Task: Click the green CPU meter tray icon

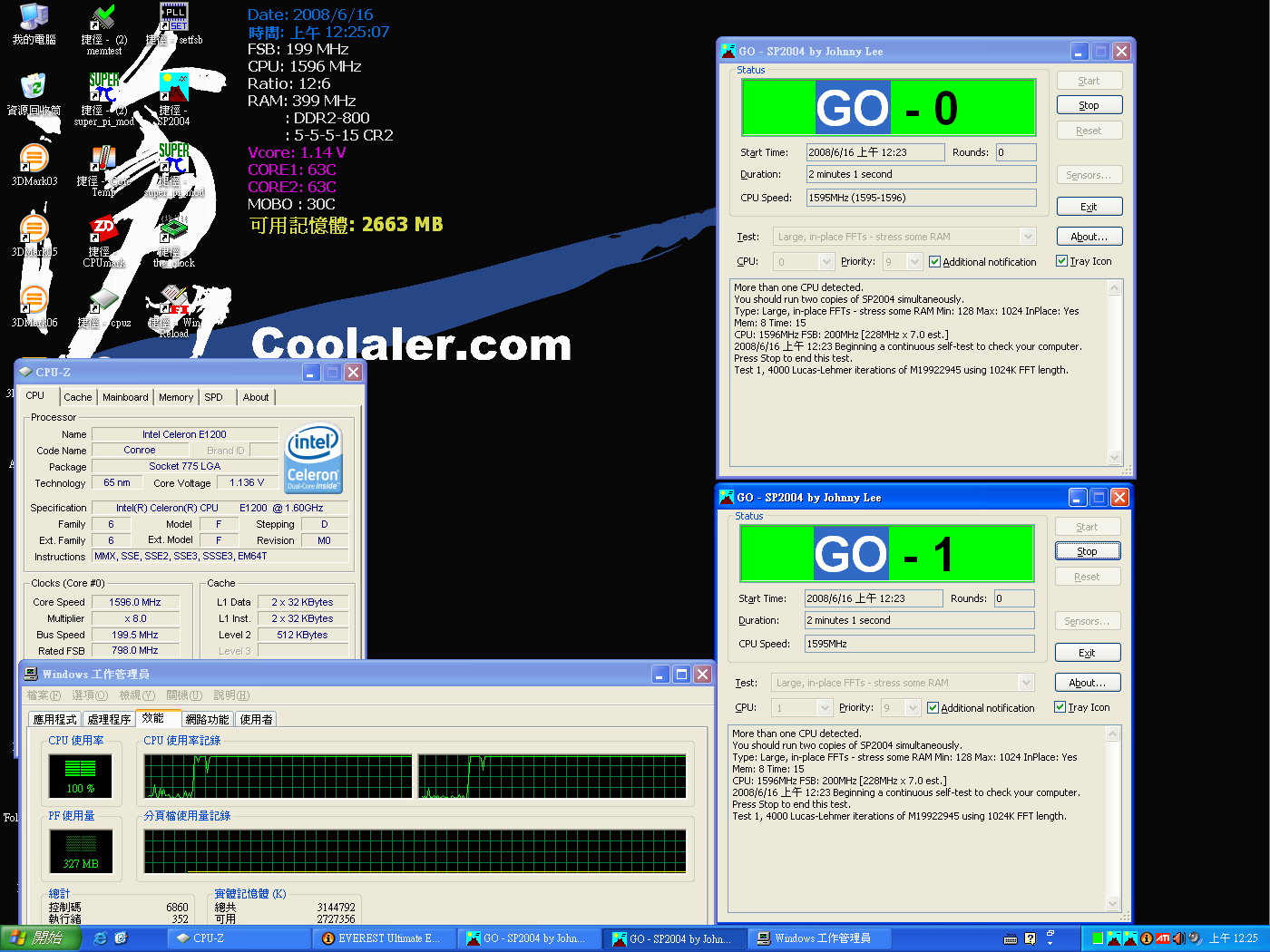Action: (1098, 938)
